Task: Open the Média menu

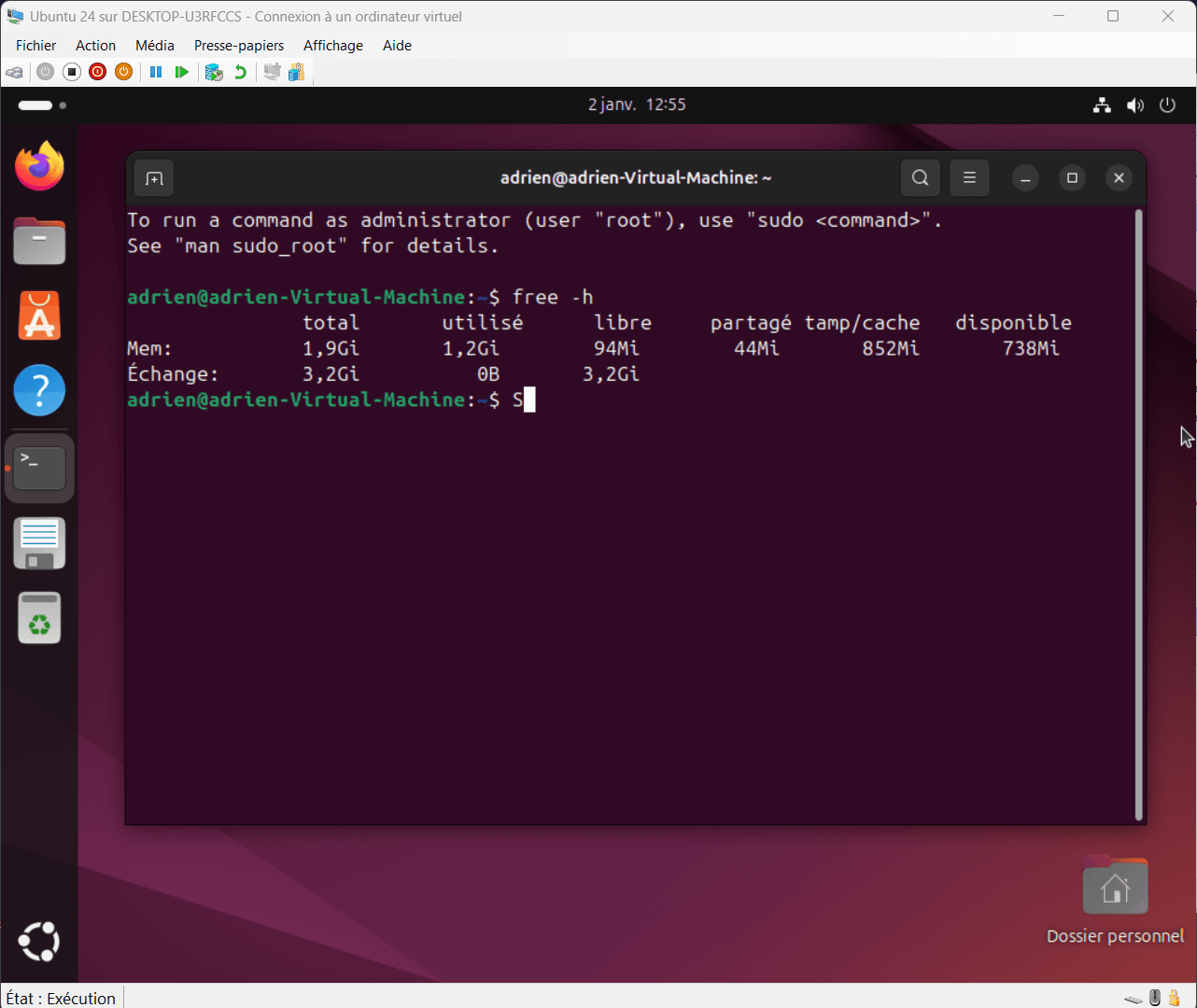Action: coord(155,45)
